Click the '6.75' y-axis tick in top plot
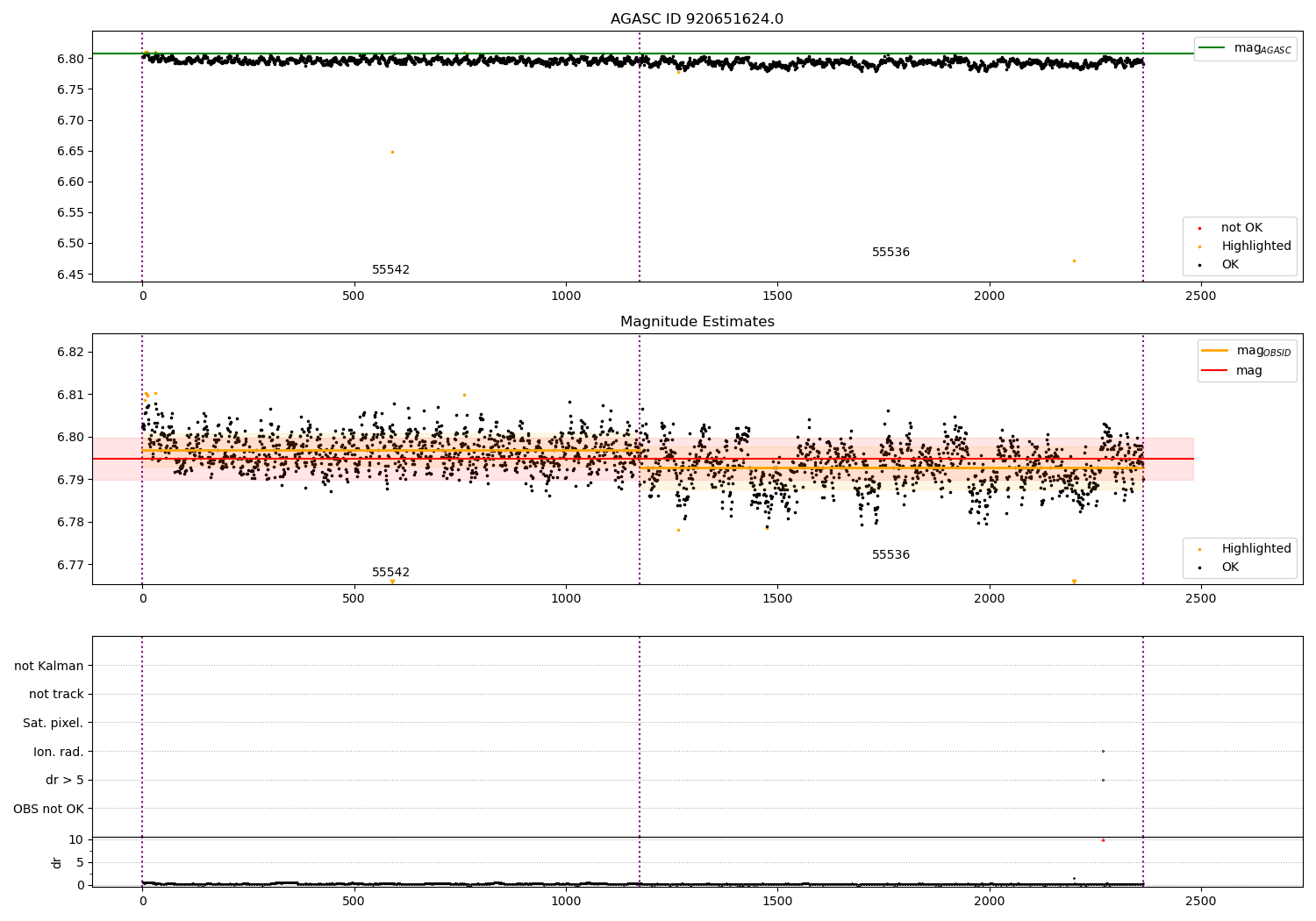 coord(70,90)
